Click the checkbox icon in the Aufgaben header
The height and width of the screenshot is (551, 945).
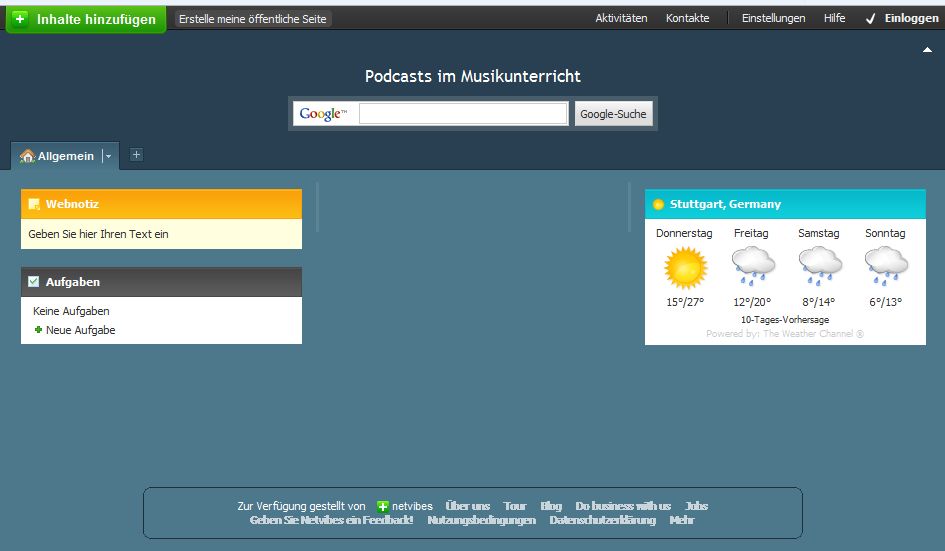click(34, 282)
